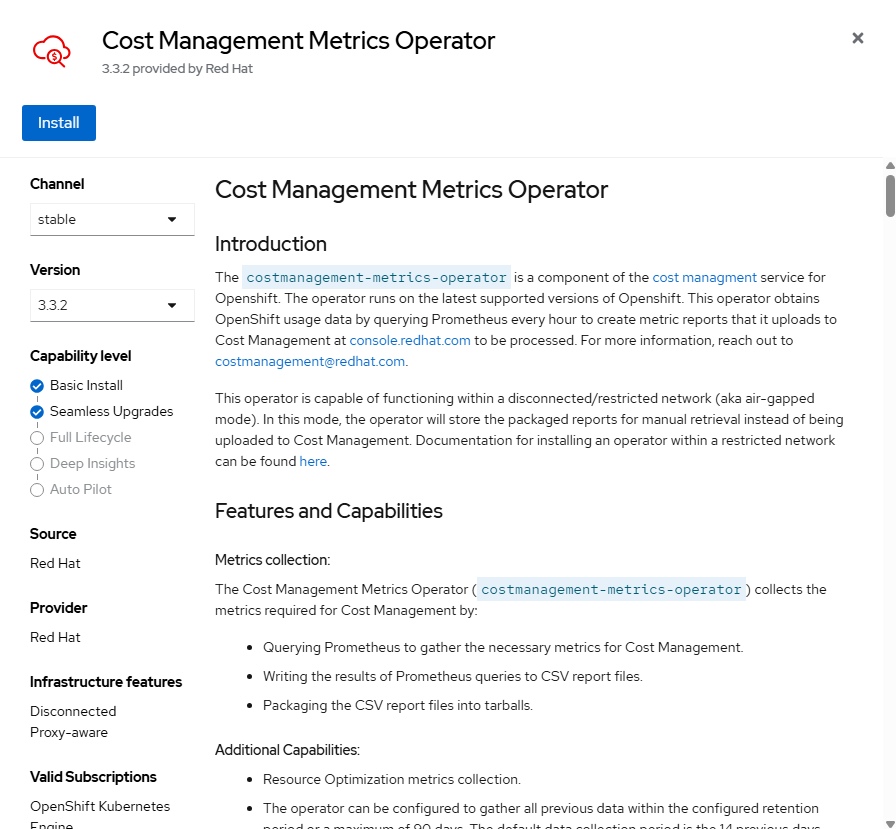Click the '3.3.2 provided by Red Hat' subtitle
Image resolution: width=896 pixels, height=829 pixels.
click(177, 69)
